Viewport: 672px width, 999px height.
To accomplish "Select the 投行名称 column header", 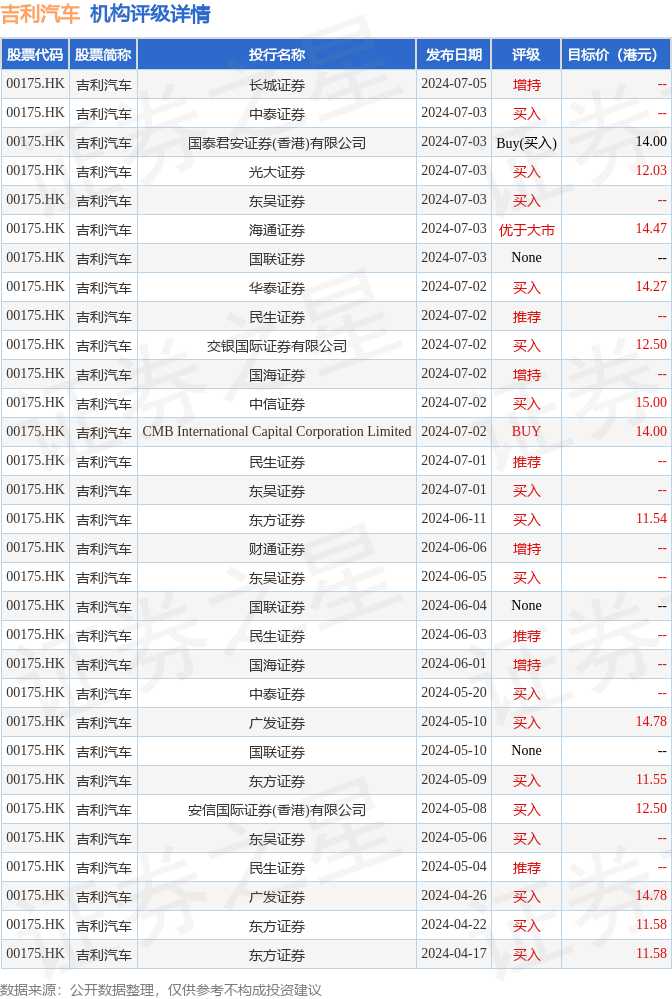I will click(x=276, y=55).
